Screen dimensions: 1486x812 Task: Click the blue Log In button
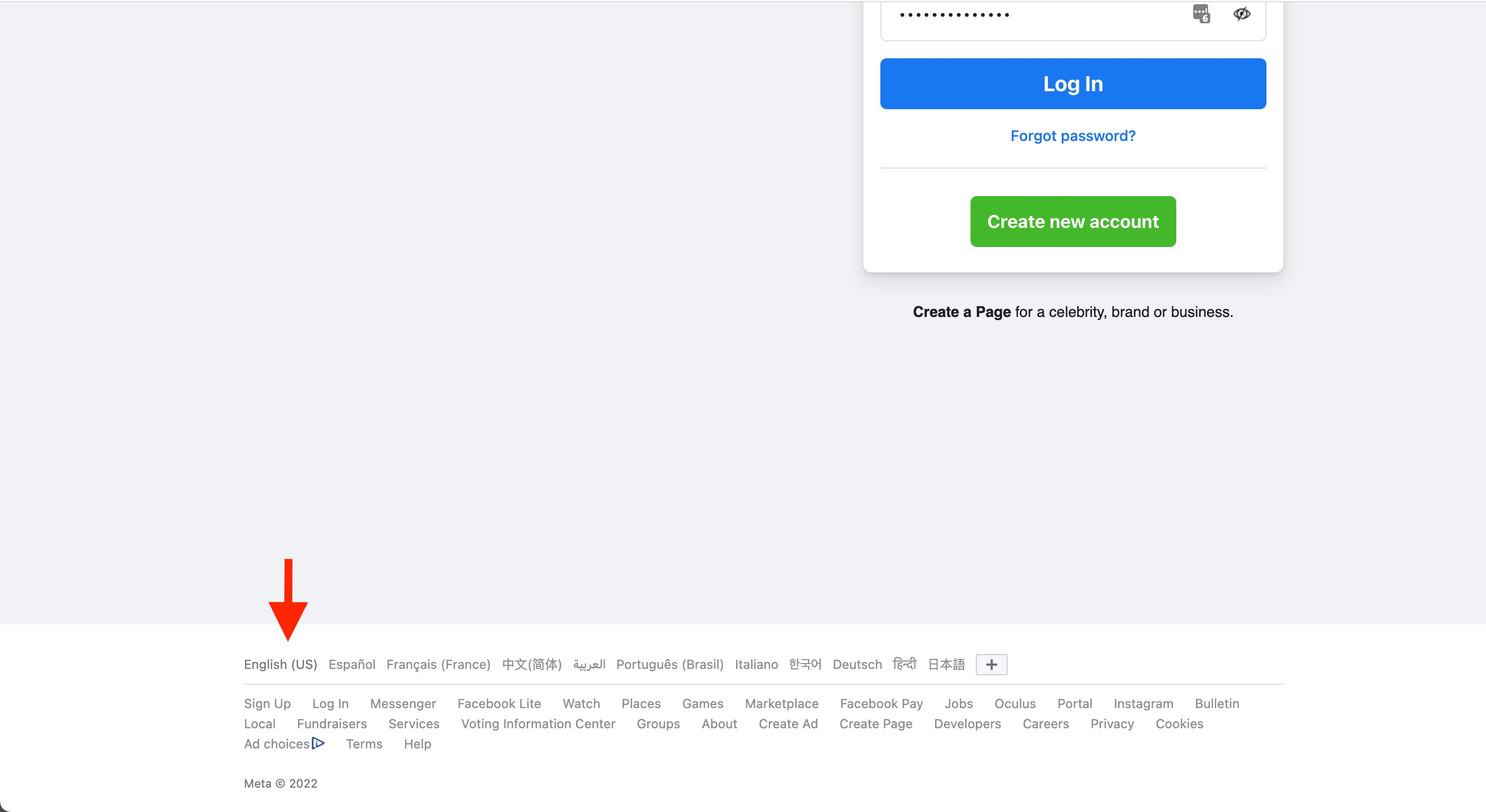click(x=1072, y=84)
